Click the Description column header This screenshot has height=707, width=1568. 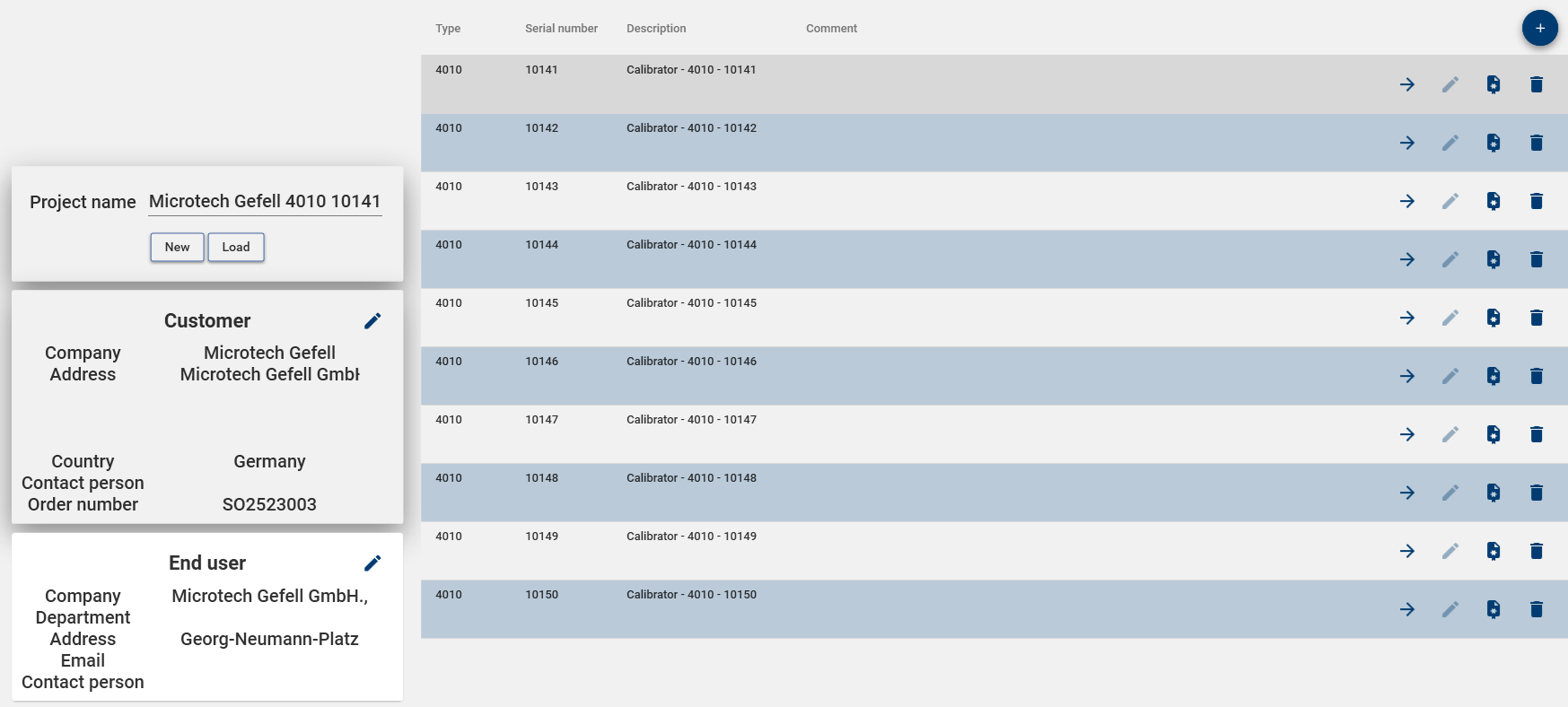(x=656, y=29)
